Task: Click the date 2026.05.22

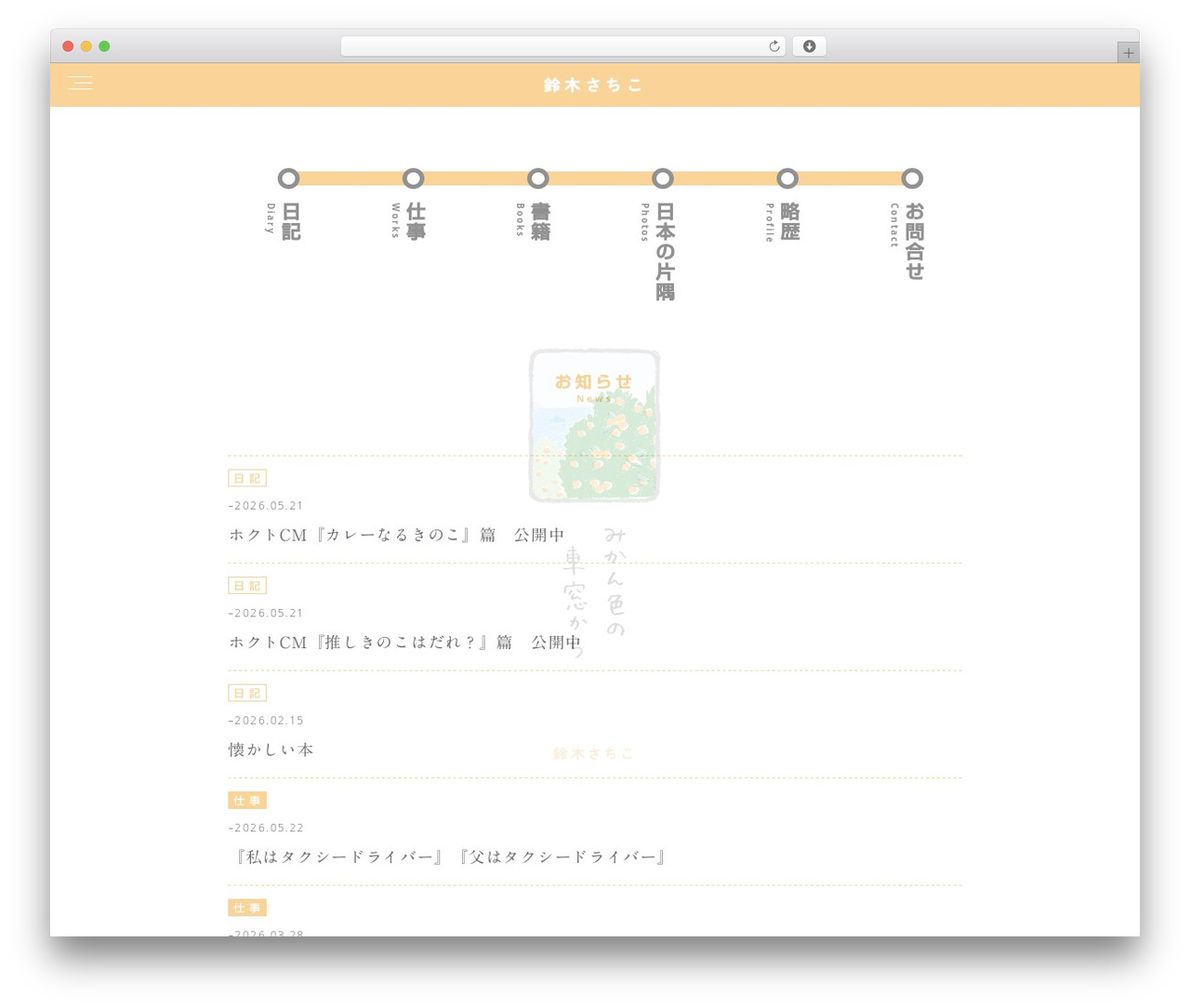Action: pos(266,828)
